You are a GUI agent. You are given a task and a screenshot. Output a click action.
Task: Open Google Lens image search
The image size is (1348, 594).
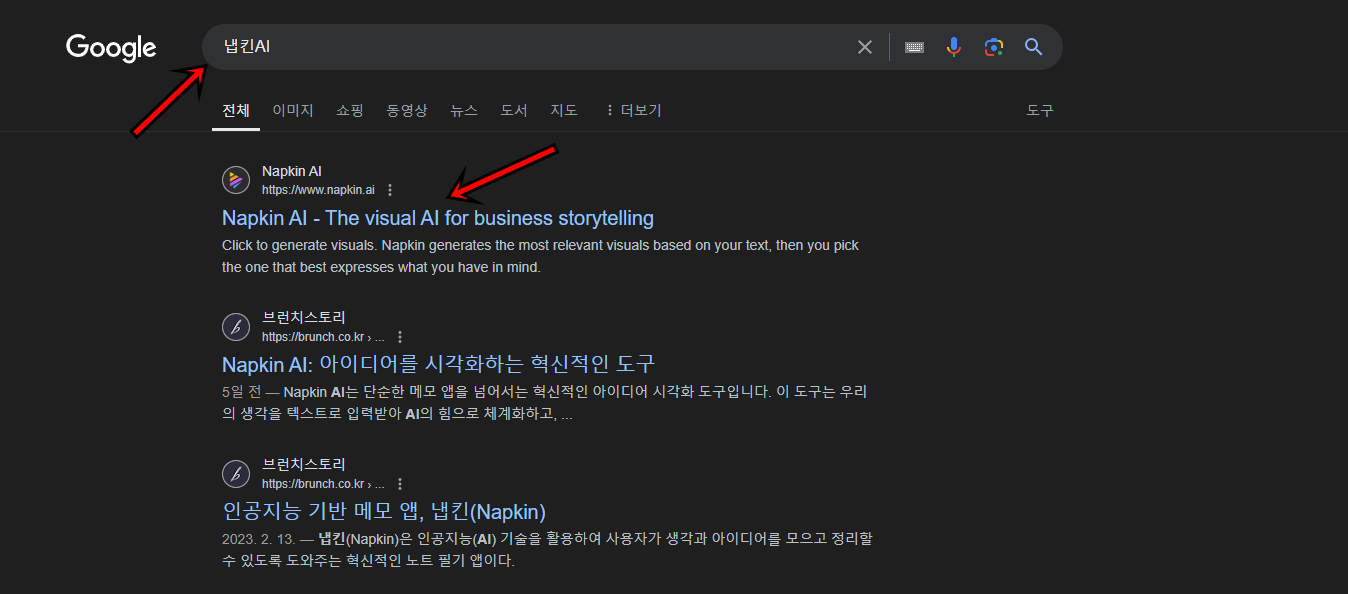(993, 47)
